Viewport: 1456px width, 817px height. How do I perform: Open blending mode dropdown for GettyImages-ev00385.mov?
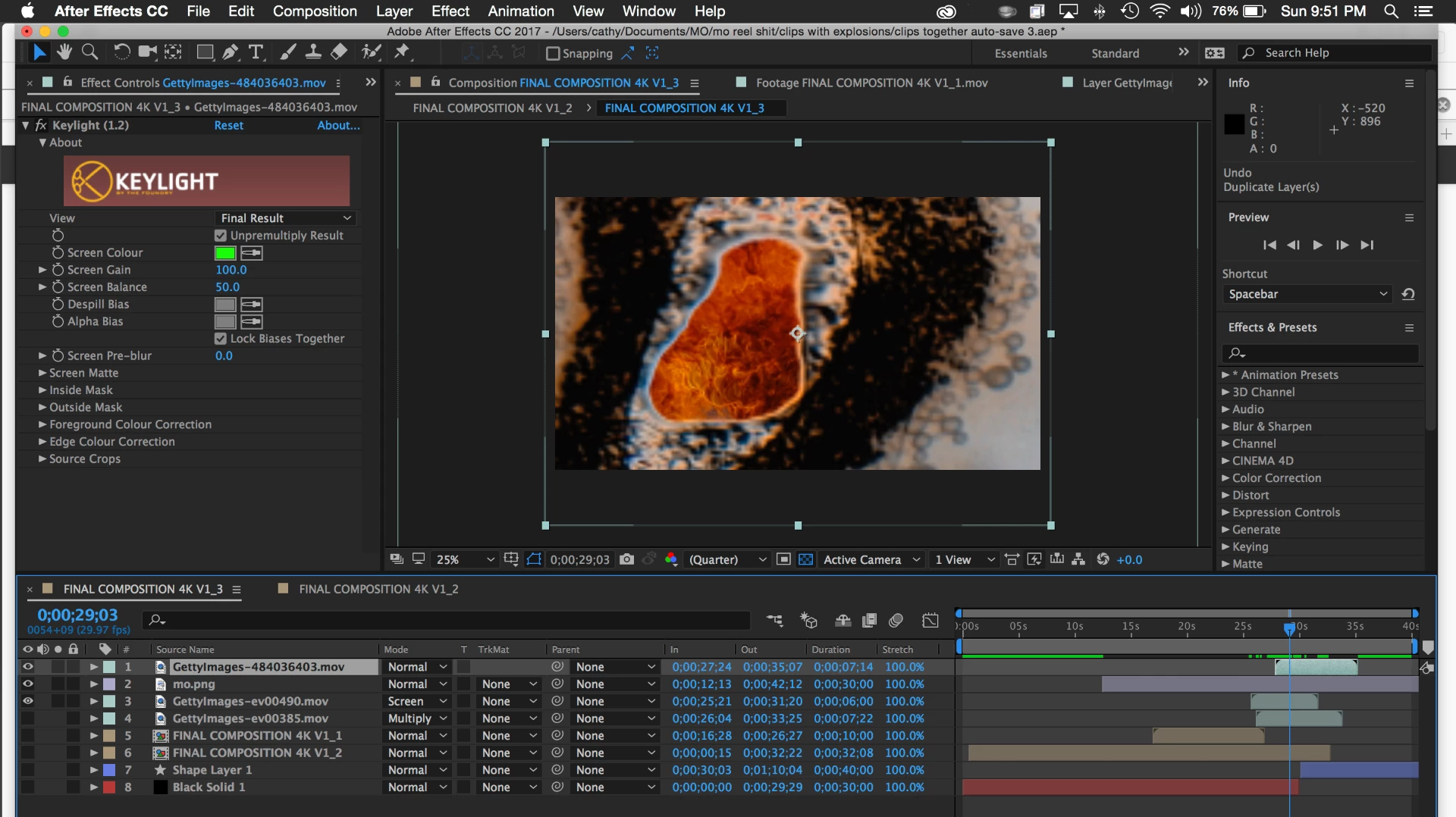(416, 718)
